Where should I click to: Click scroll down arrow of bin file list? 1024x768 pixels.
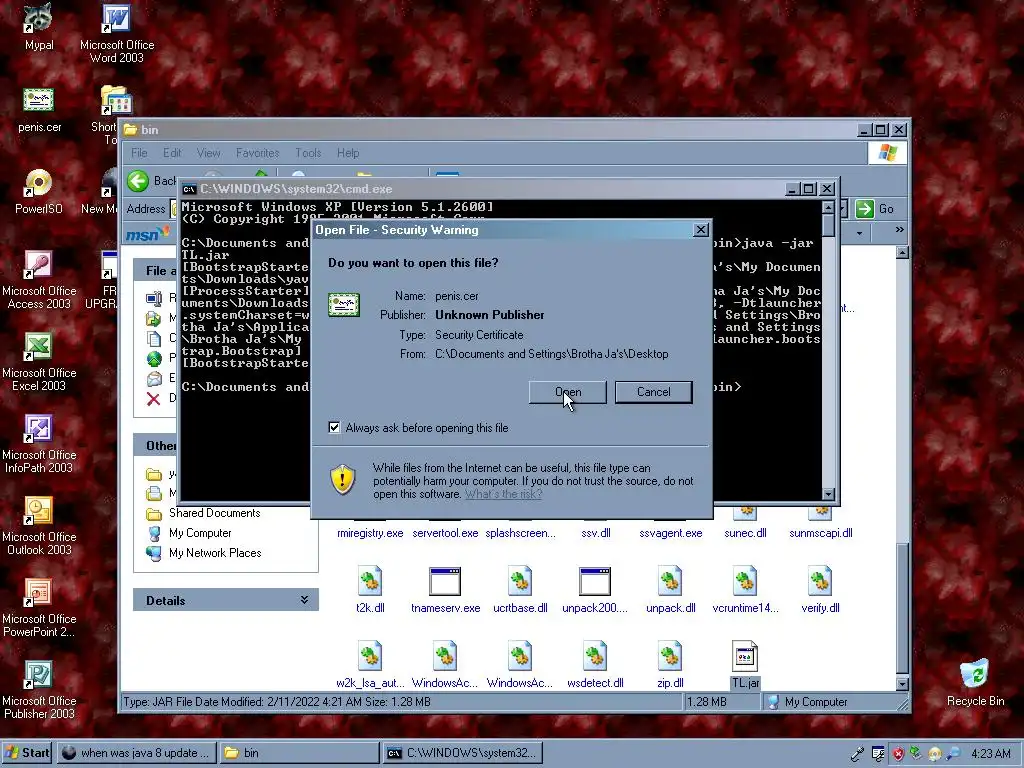click(x=902, y=684)
